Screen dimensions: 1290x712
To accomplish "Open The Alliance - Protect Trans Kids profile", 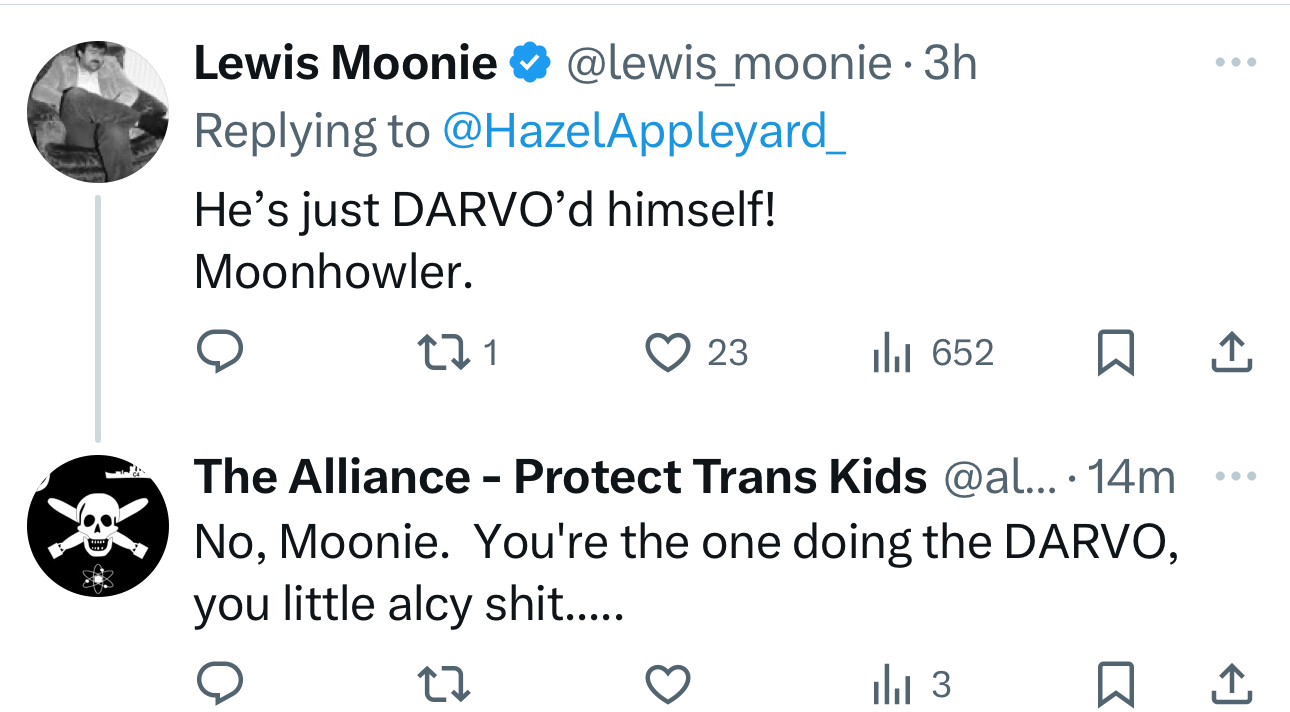I will click(x=560, y=478).
